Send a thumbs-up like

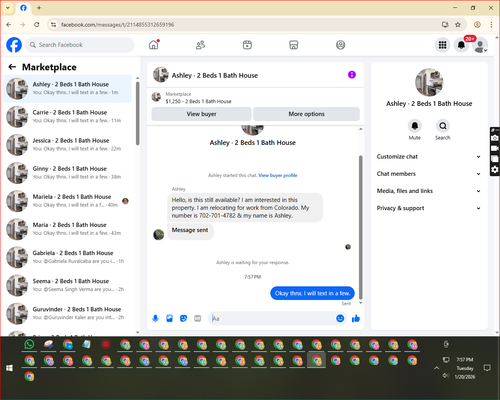356,318
